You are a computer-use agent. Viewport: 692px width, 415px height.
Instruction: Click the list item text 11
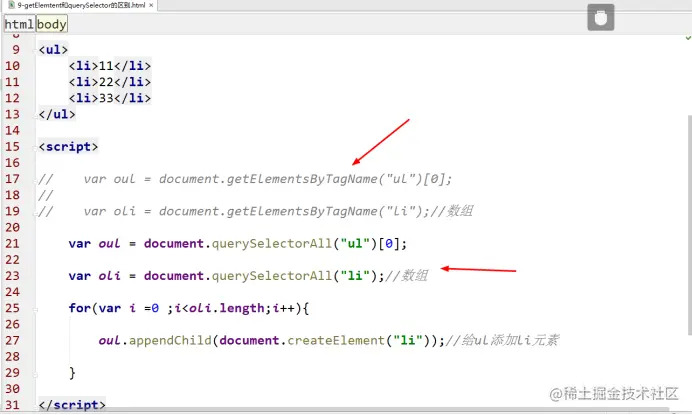106,66
